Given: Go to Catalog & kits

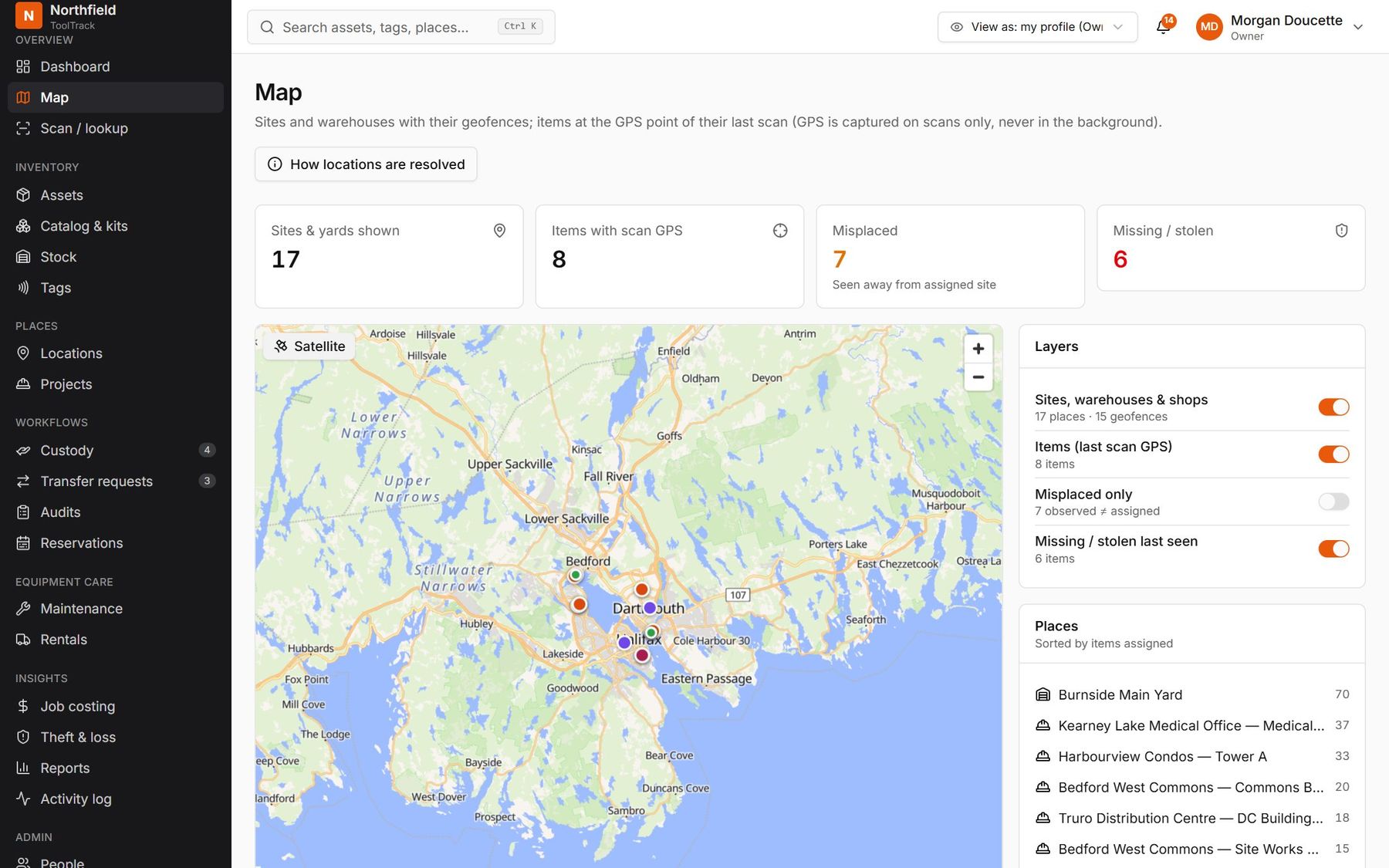Looking at the screenshot, I should (116, 226).
